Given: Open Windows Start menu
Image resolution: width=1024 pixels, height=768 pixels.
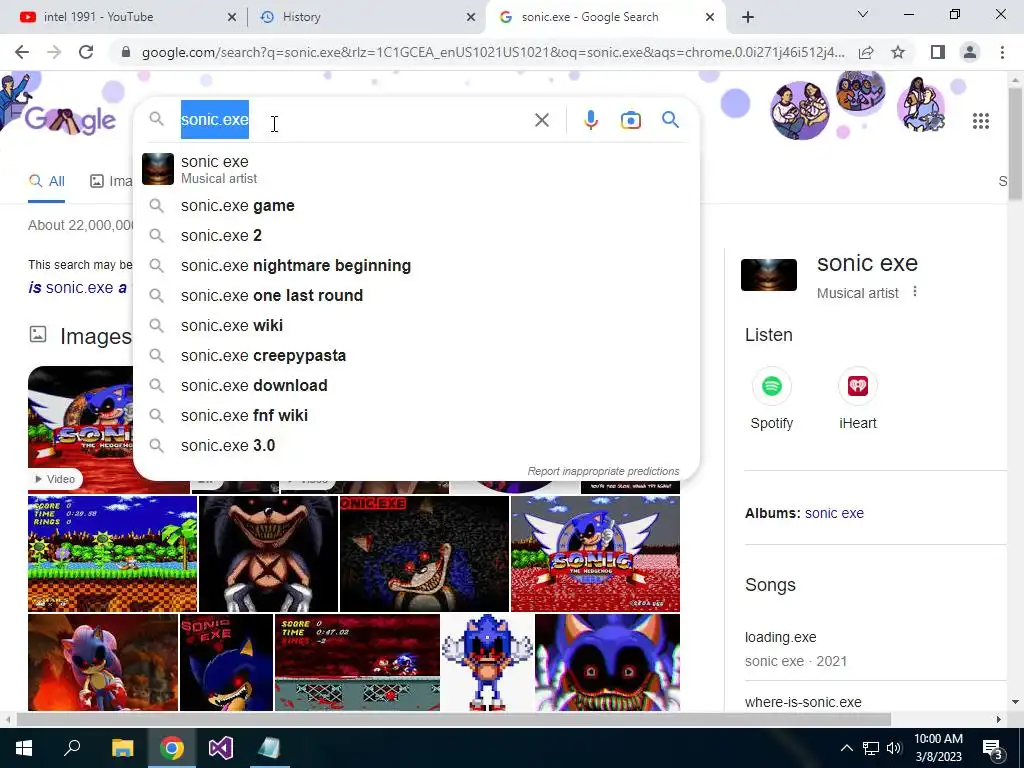Looking at the screenshot, I should 24,748.
